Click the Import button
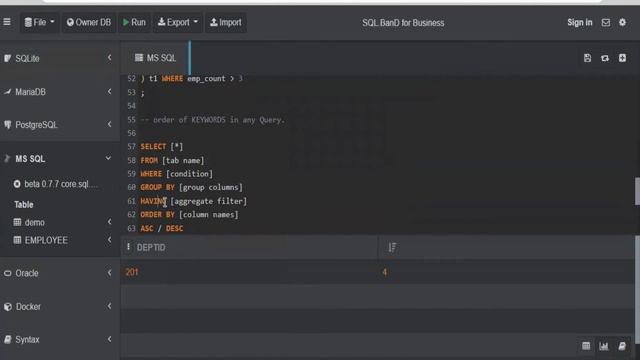Image resolution: width=640 pixels, height=360 pixels. 225,22
